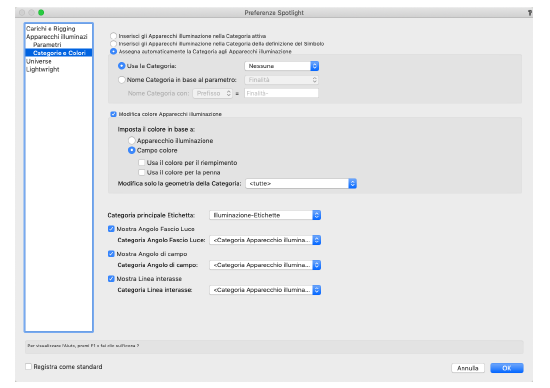Screen dimensions: 550x388
Task: Click 'Imposta il colore in base a:' label
Action: (x=156, y=129)
